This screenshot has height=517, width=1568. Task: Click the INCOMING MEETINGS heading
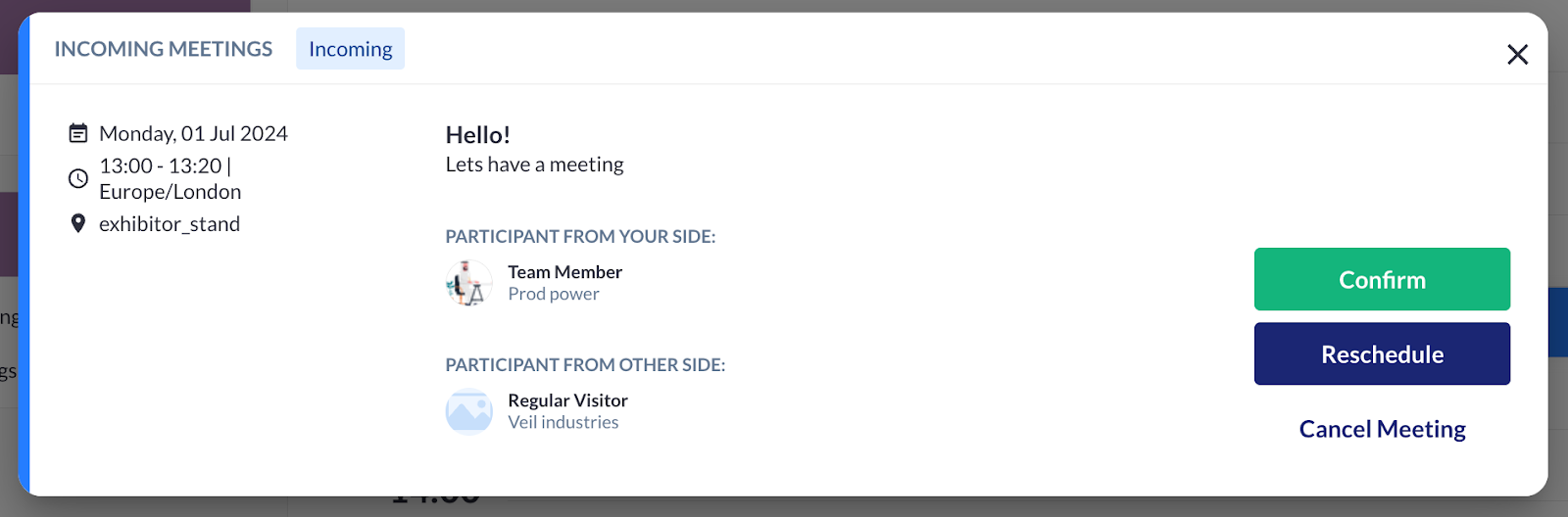point(164,49)
